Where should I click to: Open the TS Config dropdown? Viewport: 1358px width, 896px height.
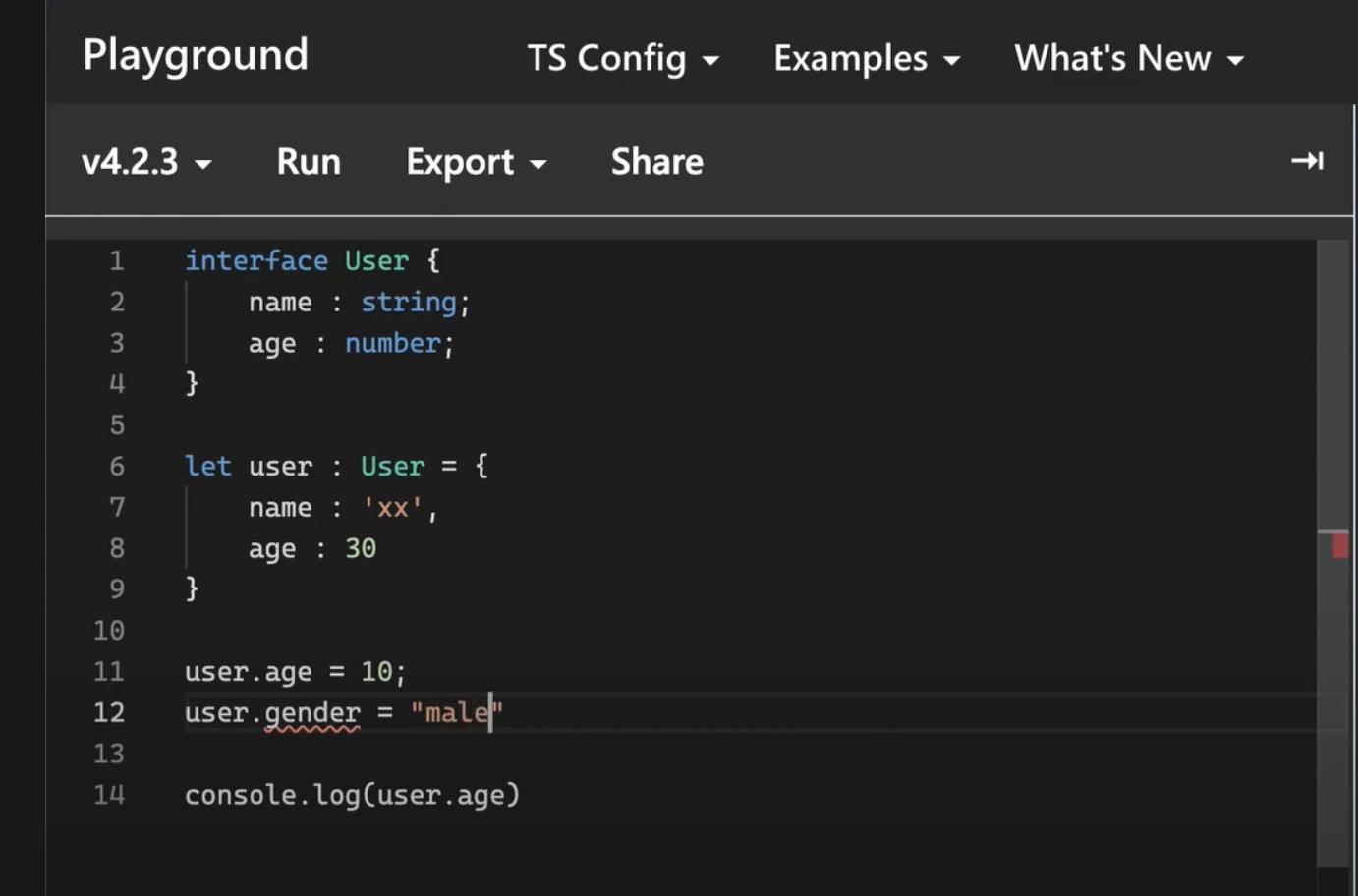(623, 59)
